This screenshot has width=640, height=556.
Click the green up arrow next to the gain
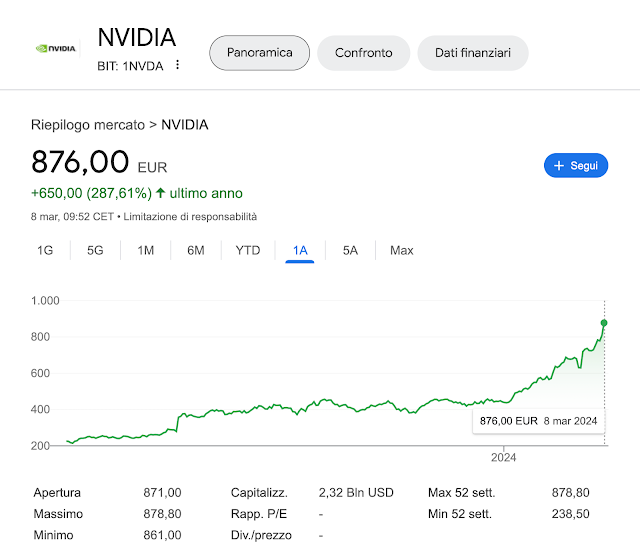[160, 193]
